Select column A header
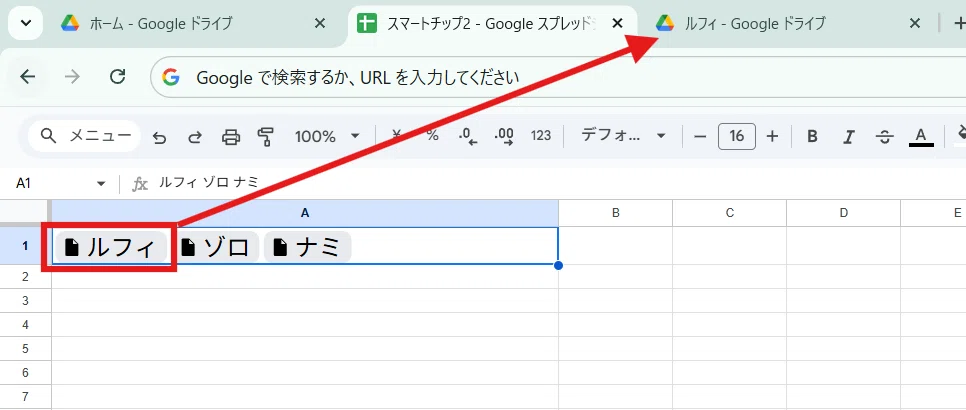 click(305, 213)
